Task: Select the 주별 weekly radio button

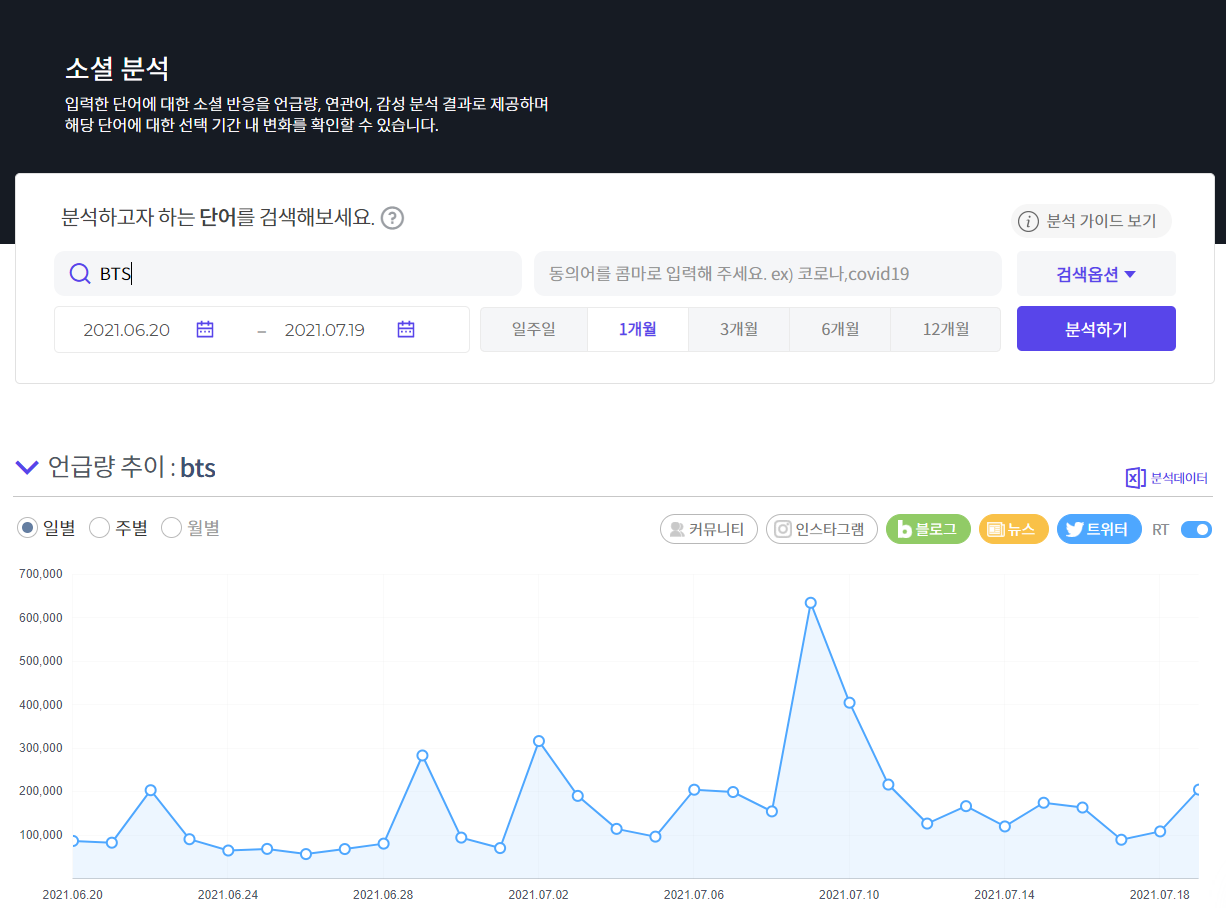Action: 99,528
